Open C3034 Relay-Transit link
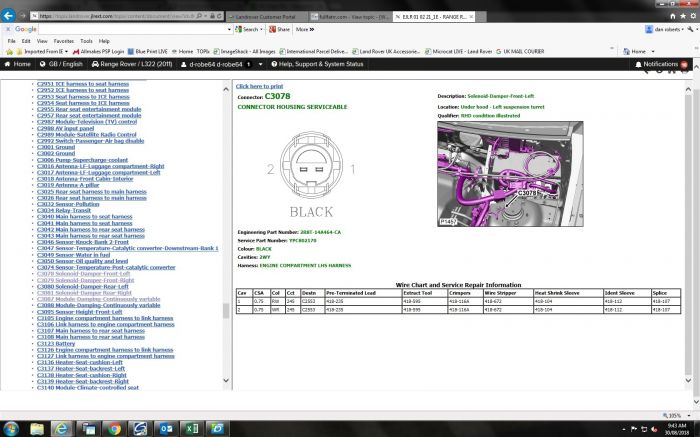Viewport: 700px width, 437px height. pos(64,210)
